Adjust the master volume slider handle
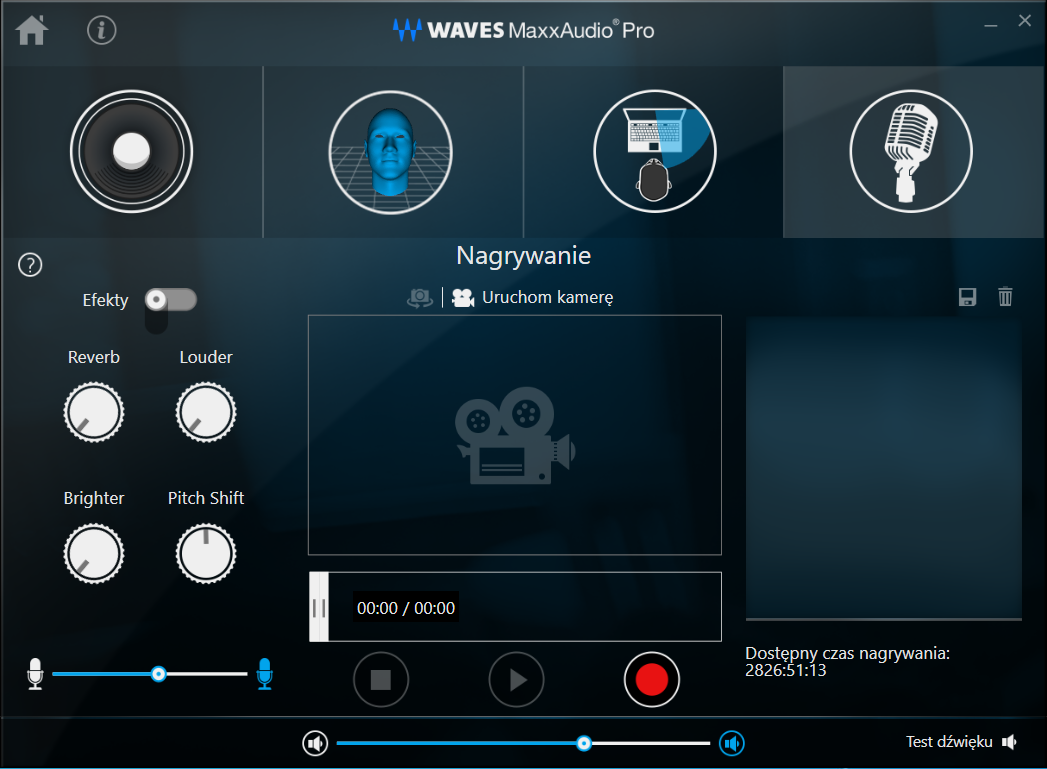The width and height of the screenshot is (1047, 769). (584, 743)
